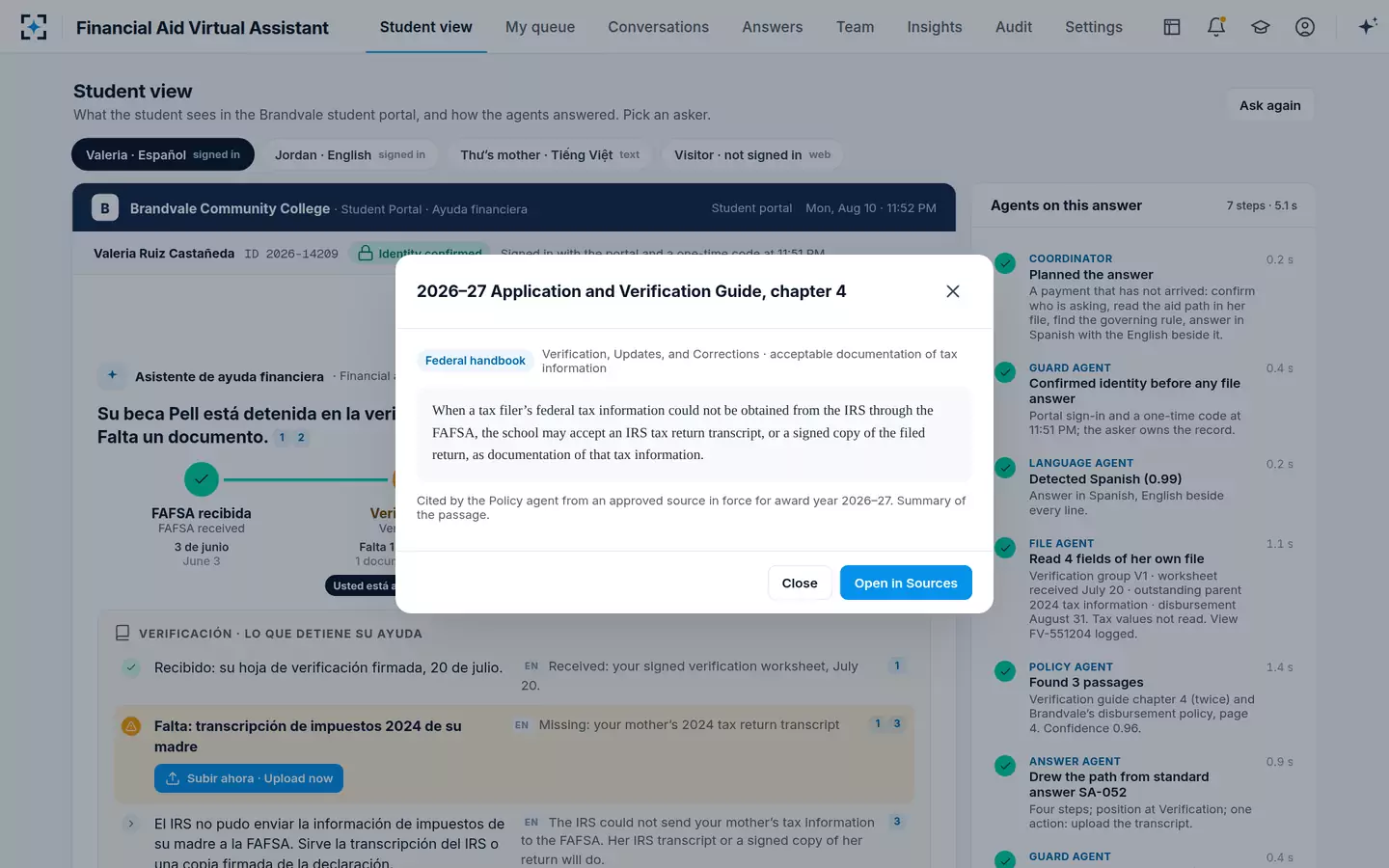This screenshot has width=1389, height=868.
Task: Open the Audit tab
Action: click(1014, 27)
